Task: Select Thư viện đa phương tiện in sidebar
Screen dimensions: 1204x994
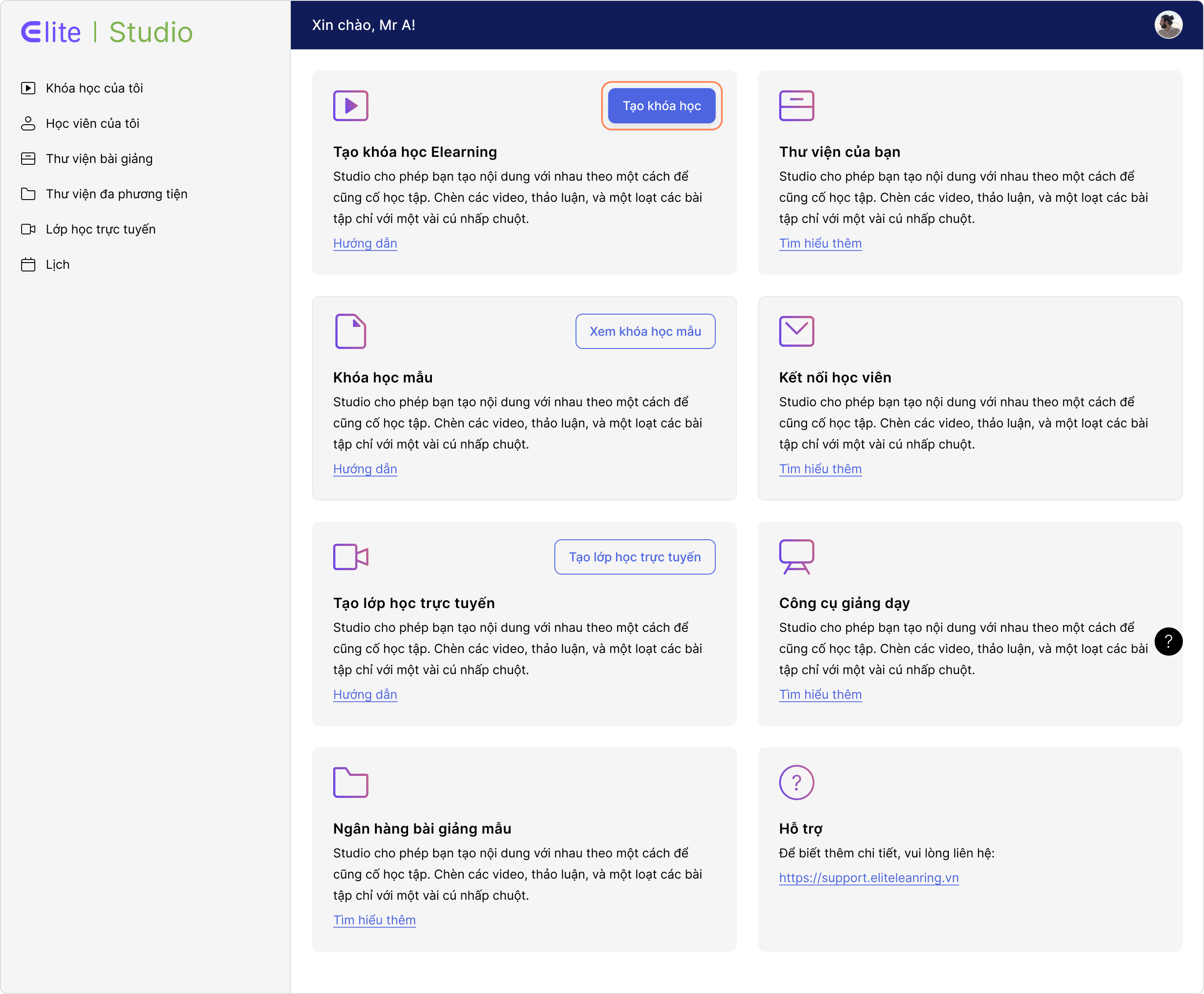Action: coord(116,194)
